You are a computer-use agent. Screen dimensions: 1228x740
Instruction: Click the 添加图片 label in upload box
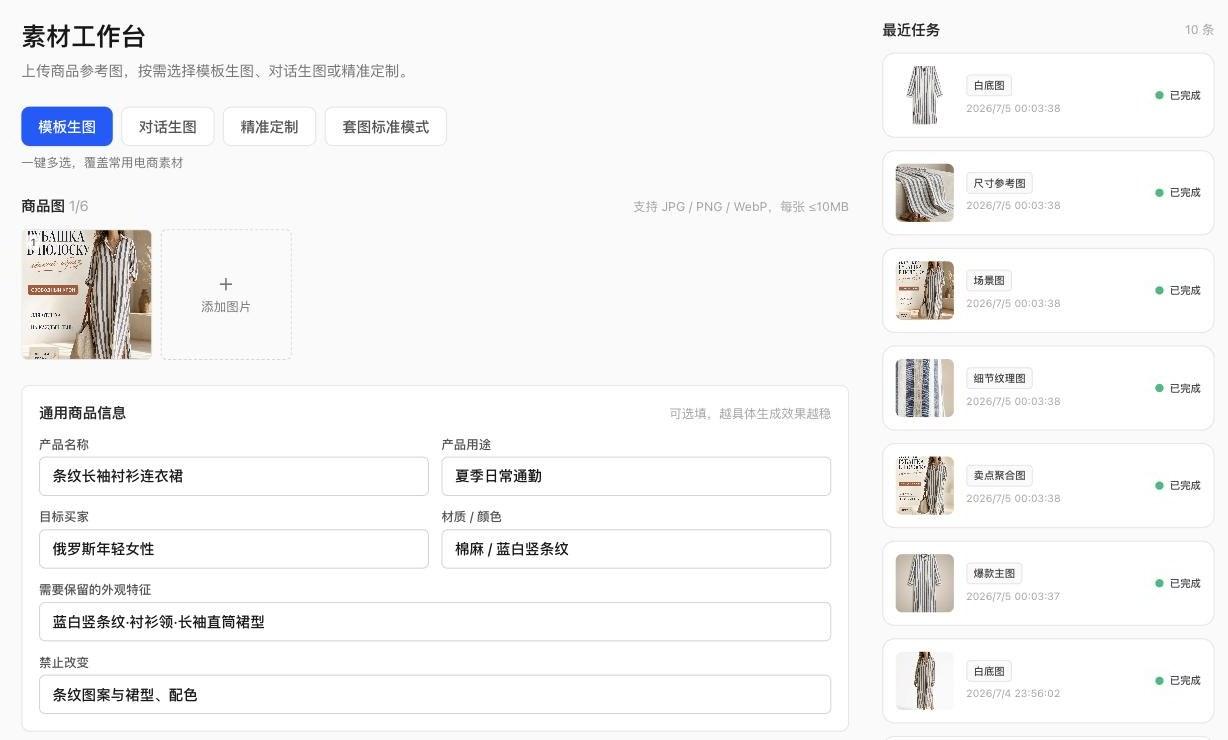pyautogui.click(x=226, y=307)
